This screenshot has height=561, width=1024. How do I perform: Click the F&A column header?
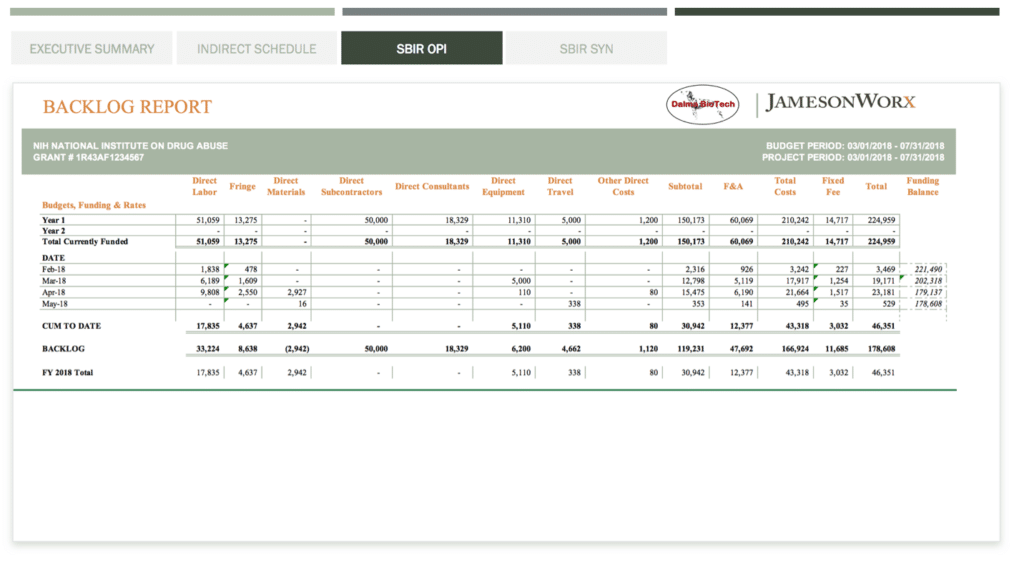coord(733,186)
